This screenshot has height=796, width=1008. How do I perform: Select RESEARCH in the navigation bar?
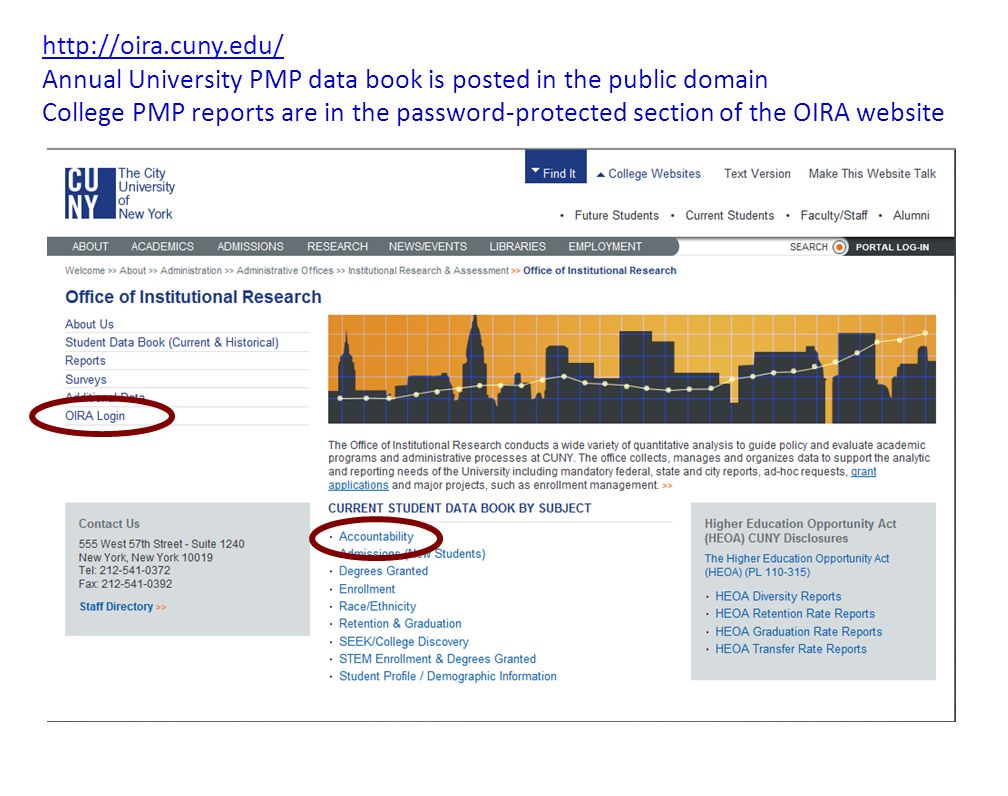[338, 247]
